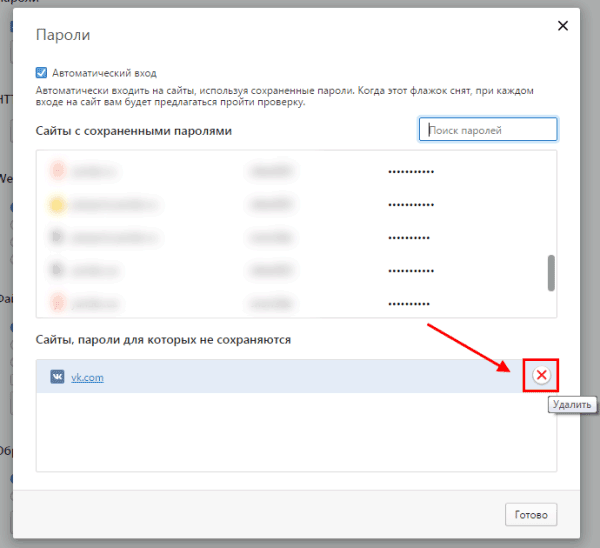Image resolution: width=600 pixels, height=548 pixels.
Task: Click the yellow favicon in second password row
Action: 57,205
